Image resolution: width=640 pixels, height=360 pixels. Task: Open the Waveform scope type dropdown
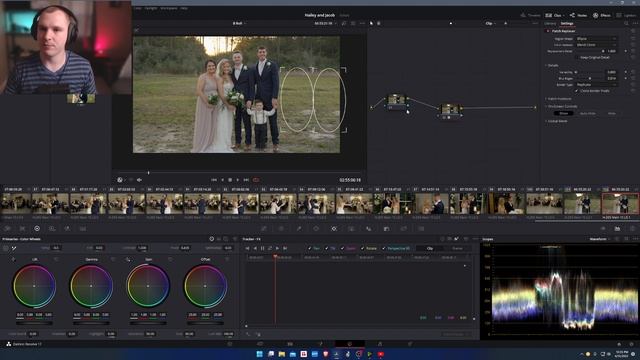[x=600, y=239]
